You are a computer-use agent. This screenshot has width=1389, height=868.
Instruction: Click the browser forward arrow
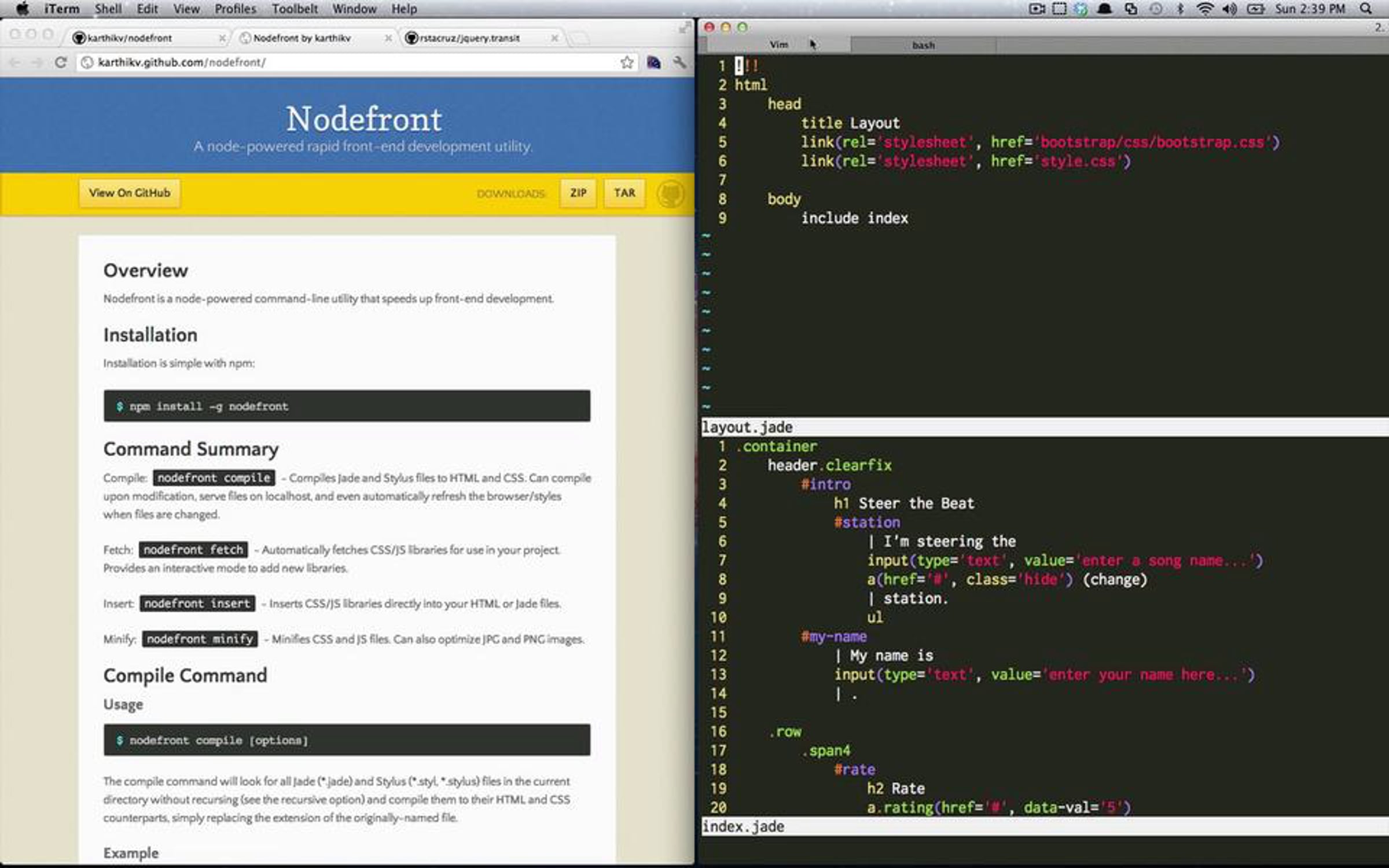point(37,62)
